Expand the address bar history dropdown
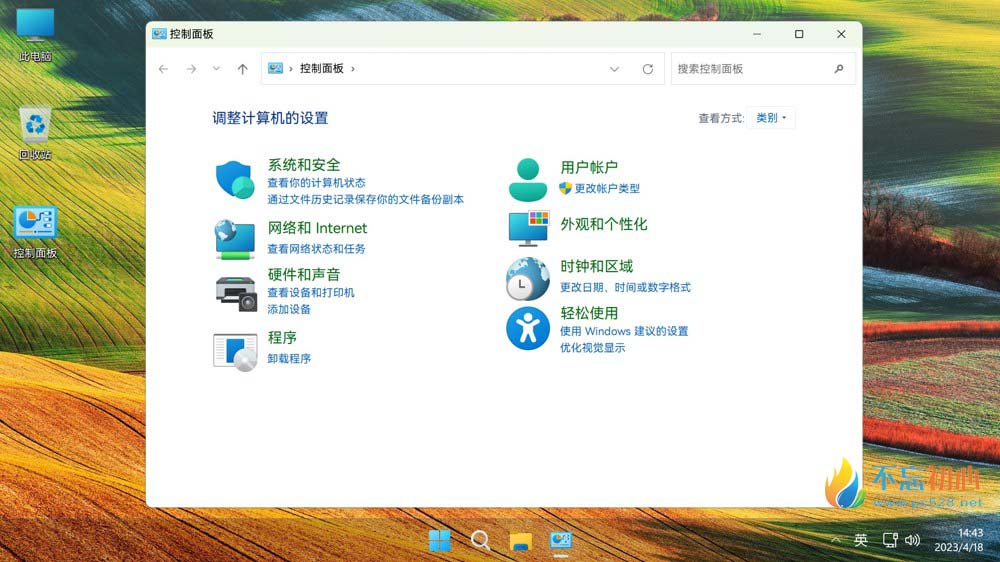Image resolution: width=1000 pixels, height=562 pixels. point(615,69)
